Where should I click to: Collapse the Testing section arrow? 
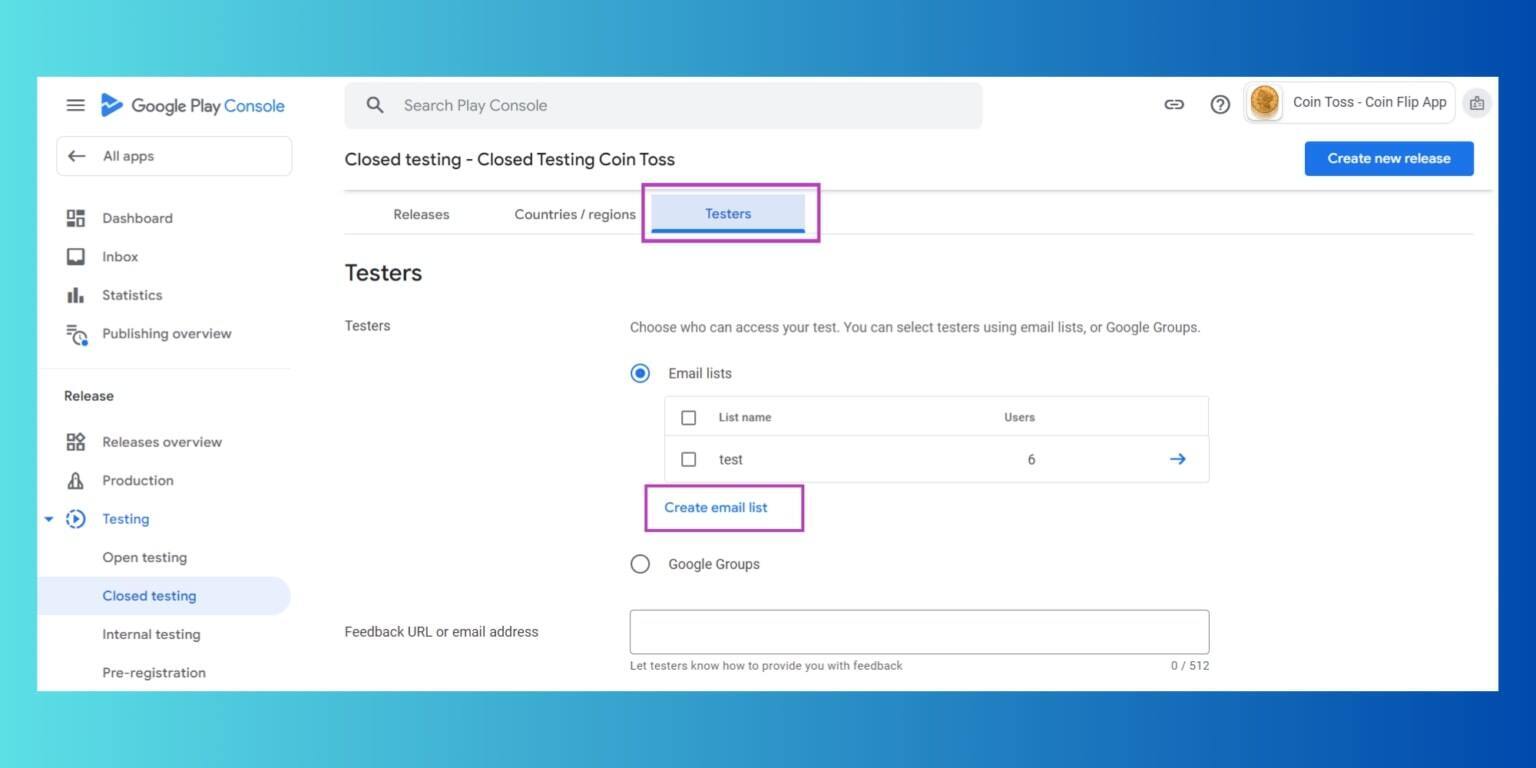pos(48,519)
